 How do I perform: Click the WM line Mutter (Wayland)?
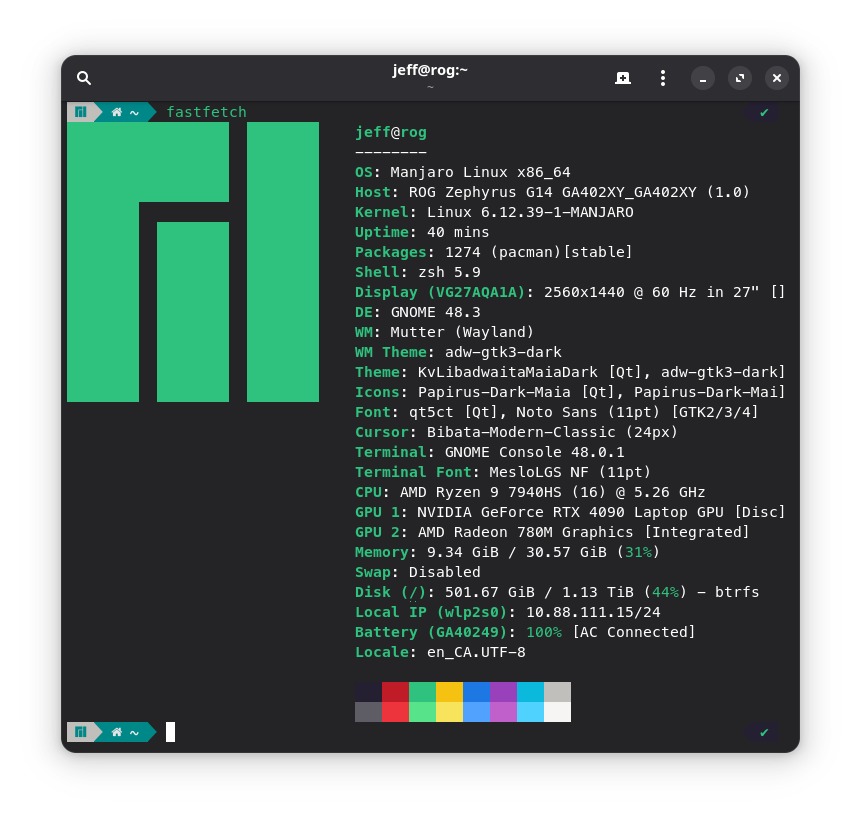coord(444,332)
